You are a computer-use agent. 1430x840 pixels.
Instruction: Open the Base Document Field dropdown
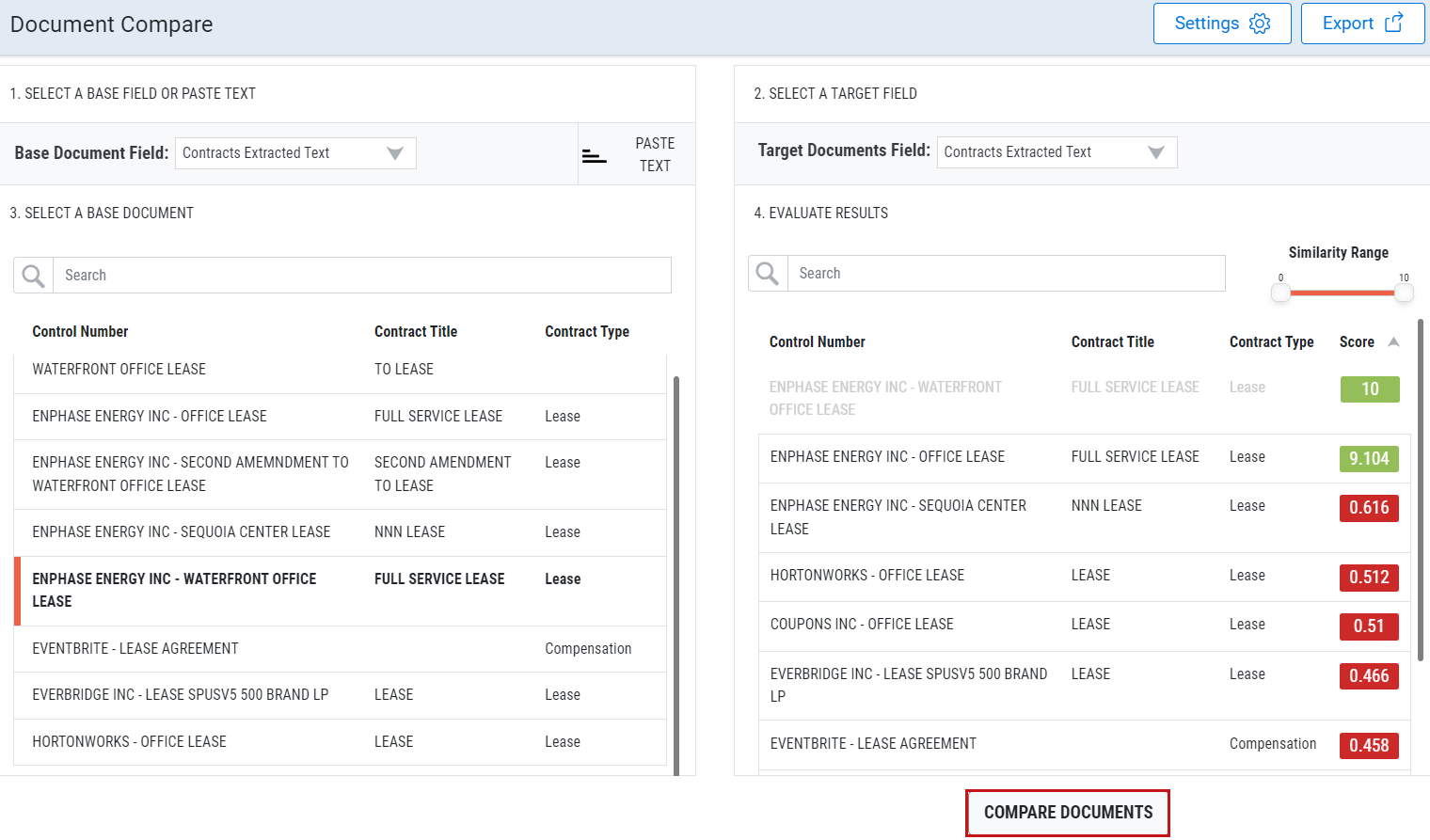(295, 153)
